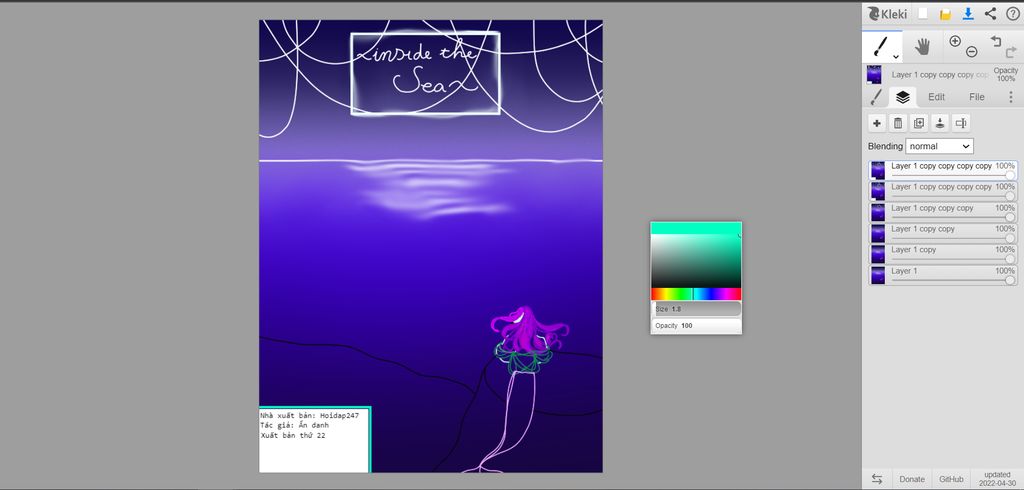Select the brush tool
This screenshot has width=1024, height=490.
click(881, 46)
